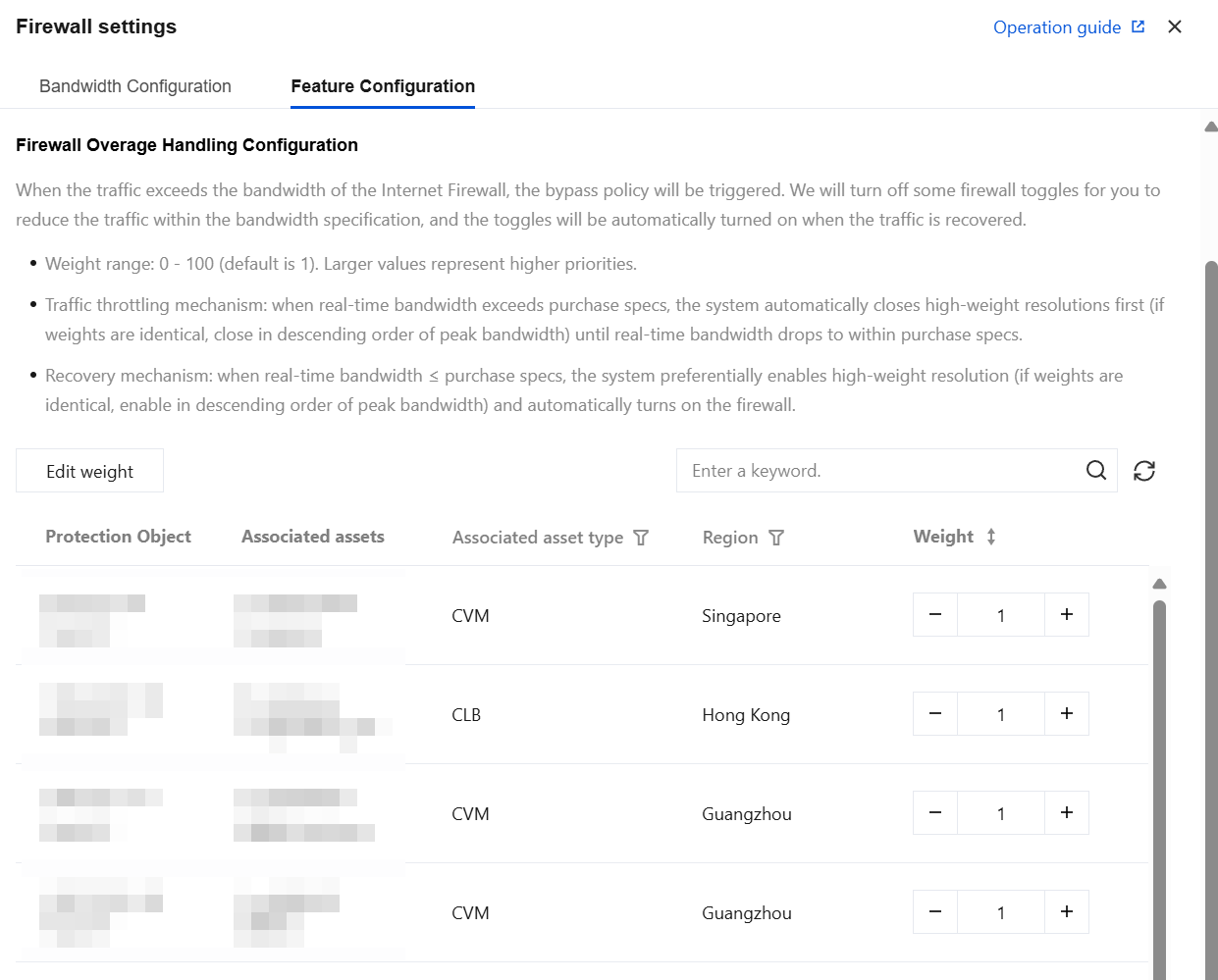Click the keyword search input field
The image size is (1218, 980).
tap(878, 471)
